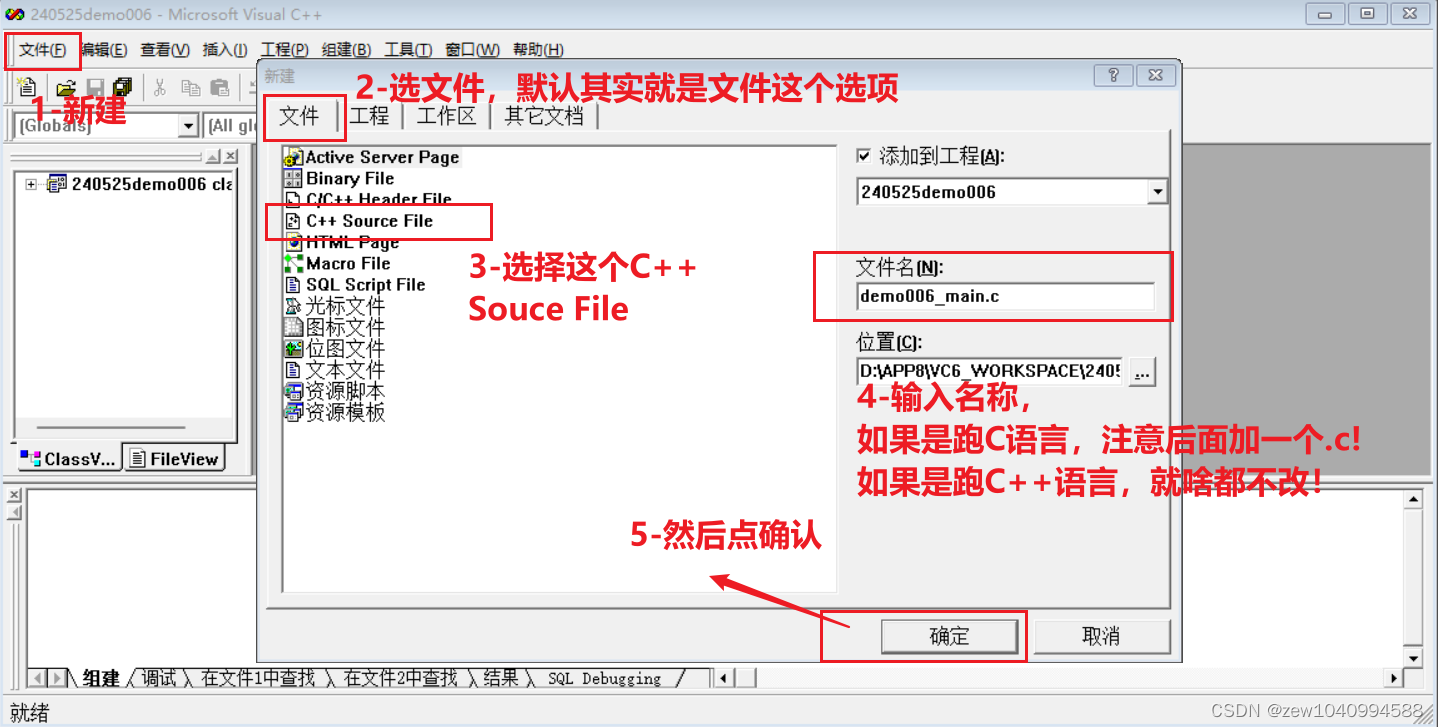Click the Save All toolbar icon
Screen dimensions: 1438x727
(x=123, y=87)
